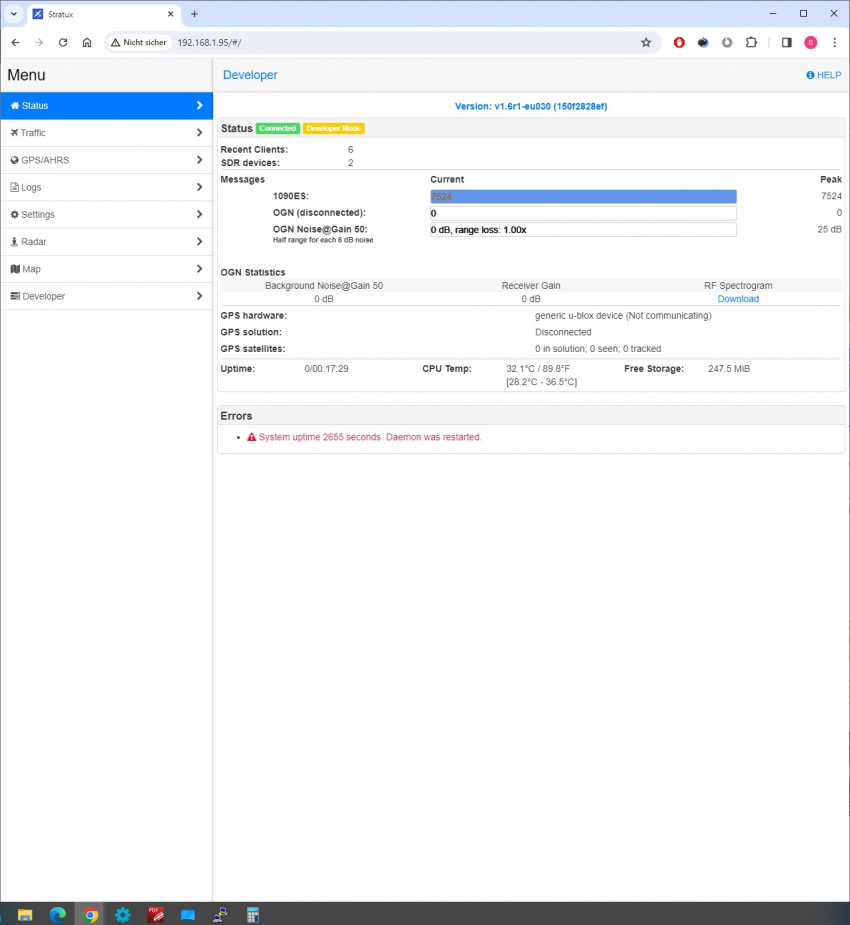Click the GPS solution Disconnected text

coord(563,332)
